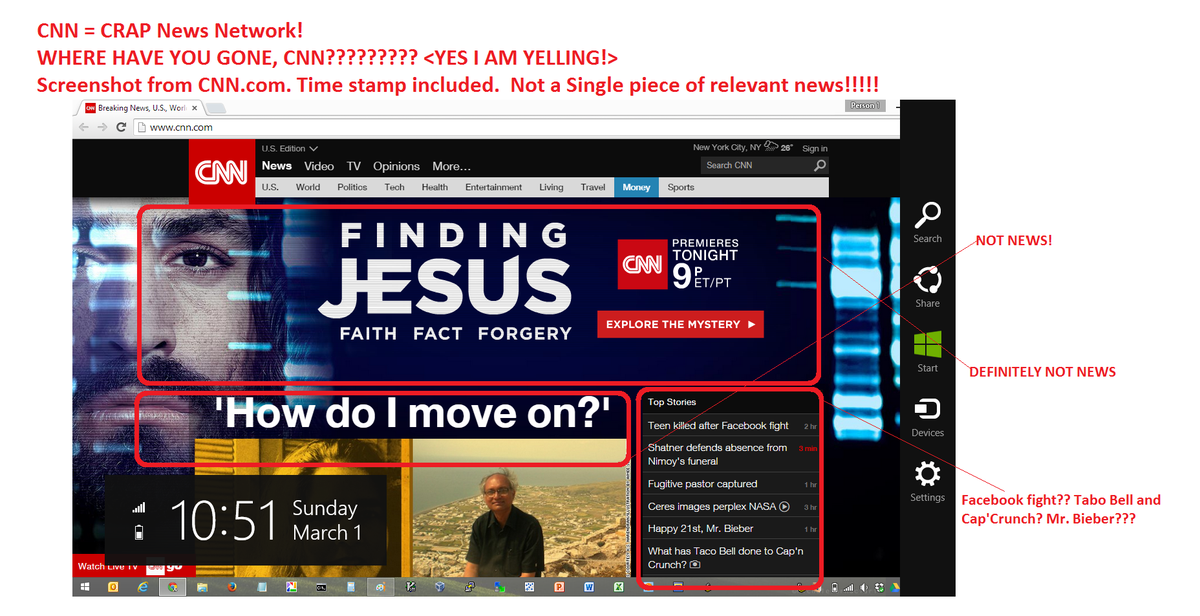Viewport: 1200px width, 616px height.
Task: Click the Start charm
Action: 927,352
